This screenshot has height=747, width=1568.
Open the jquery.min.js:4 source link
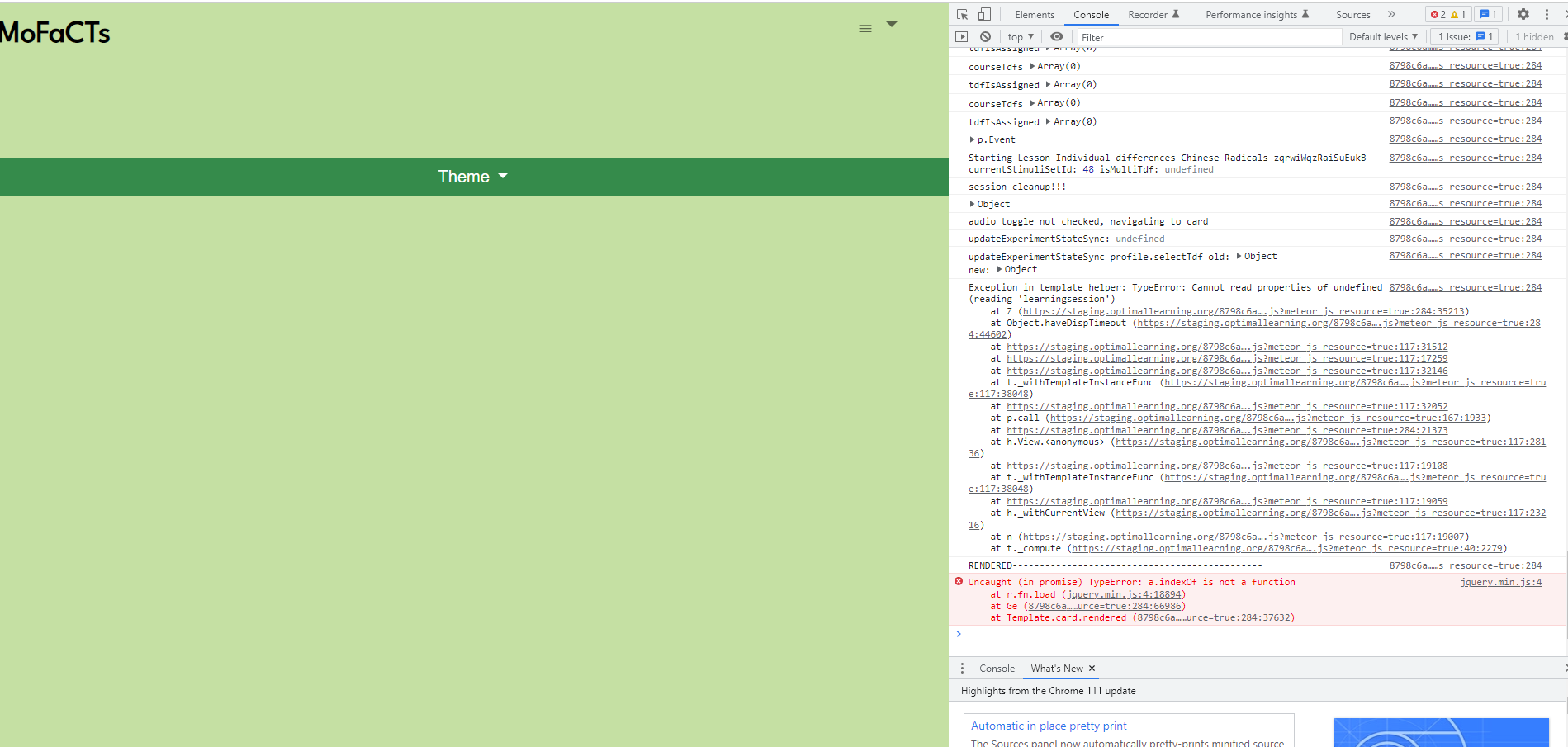[1500, 582]
